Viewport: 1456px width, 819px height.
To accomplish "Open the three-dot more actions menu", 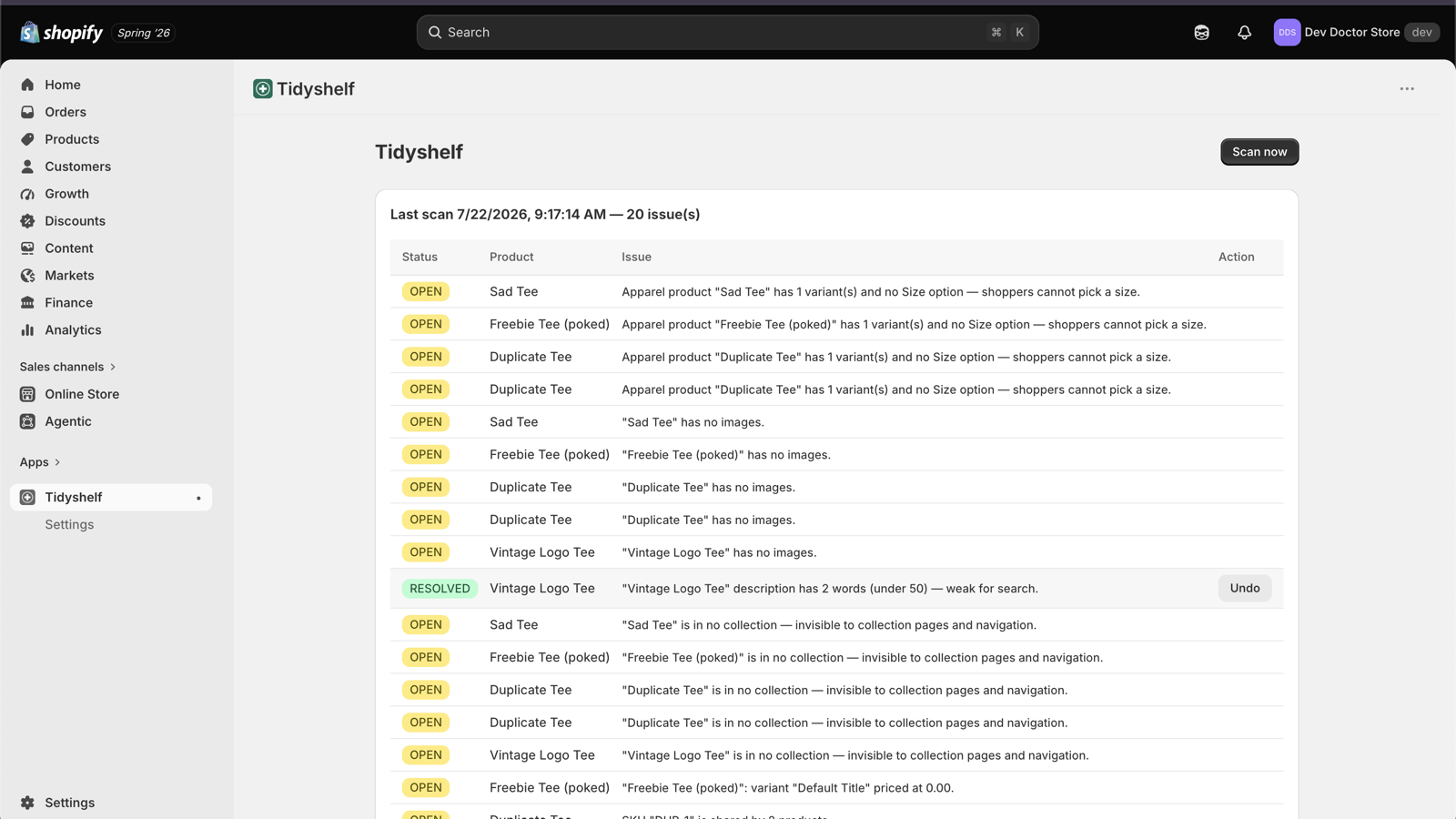I will [x=1407, y=88].
